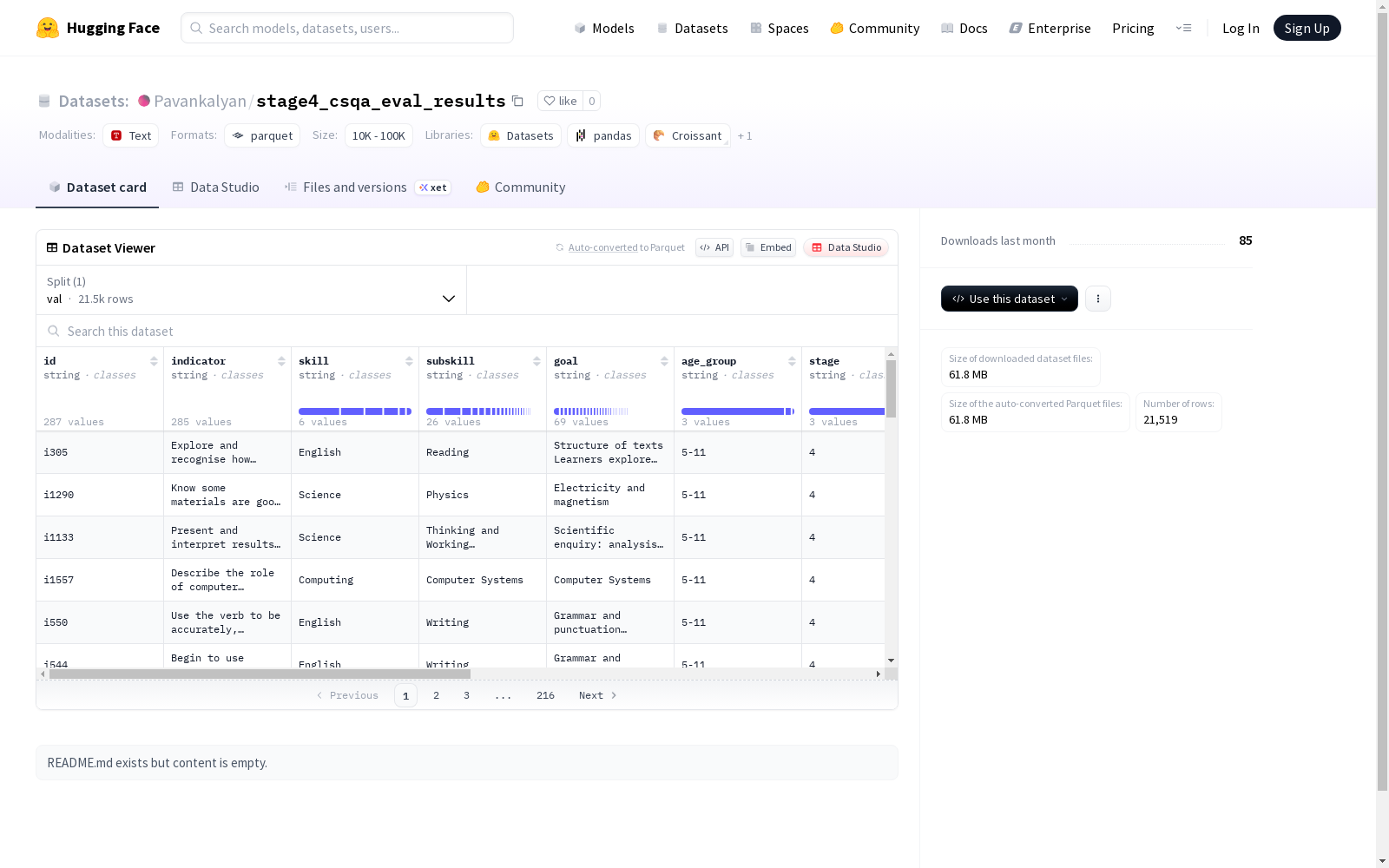This screenshot has height=868, width=1389.
Task: Open the Data Studio tab
Action: (x=215, y=187)
